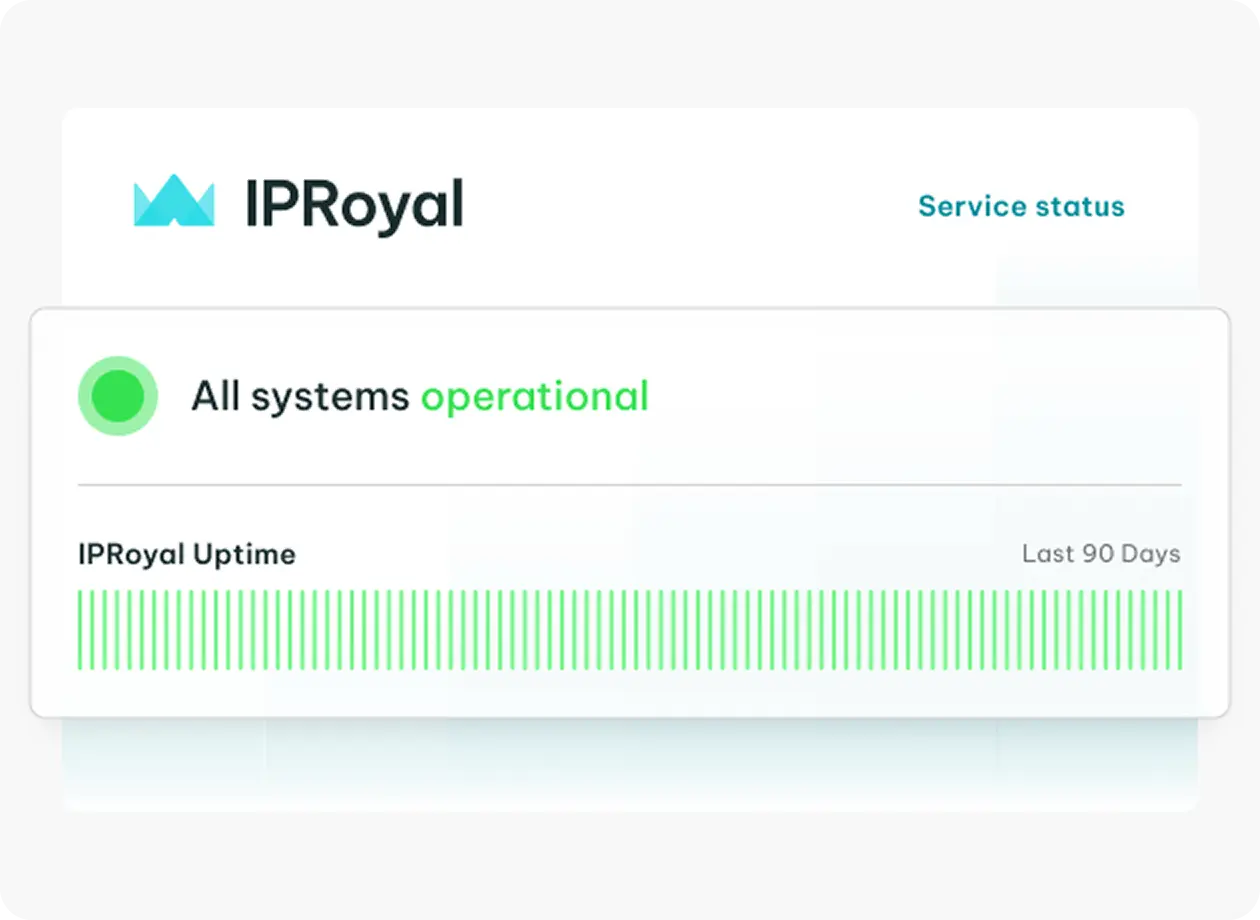The image size is (1260, 920).
Task: Click the green "operational" status word
Action: coord(535,397)
